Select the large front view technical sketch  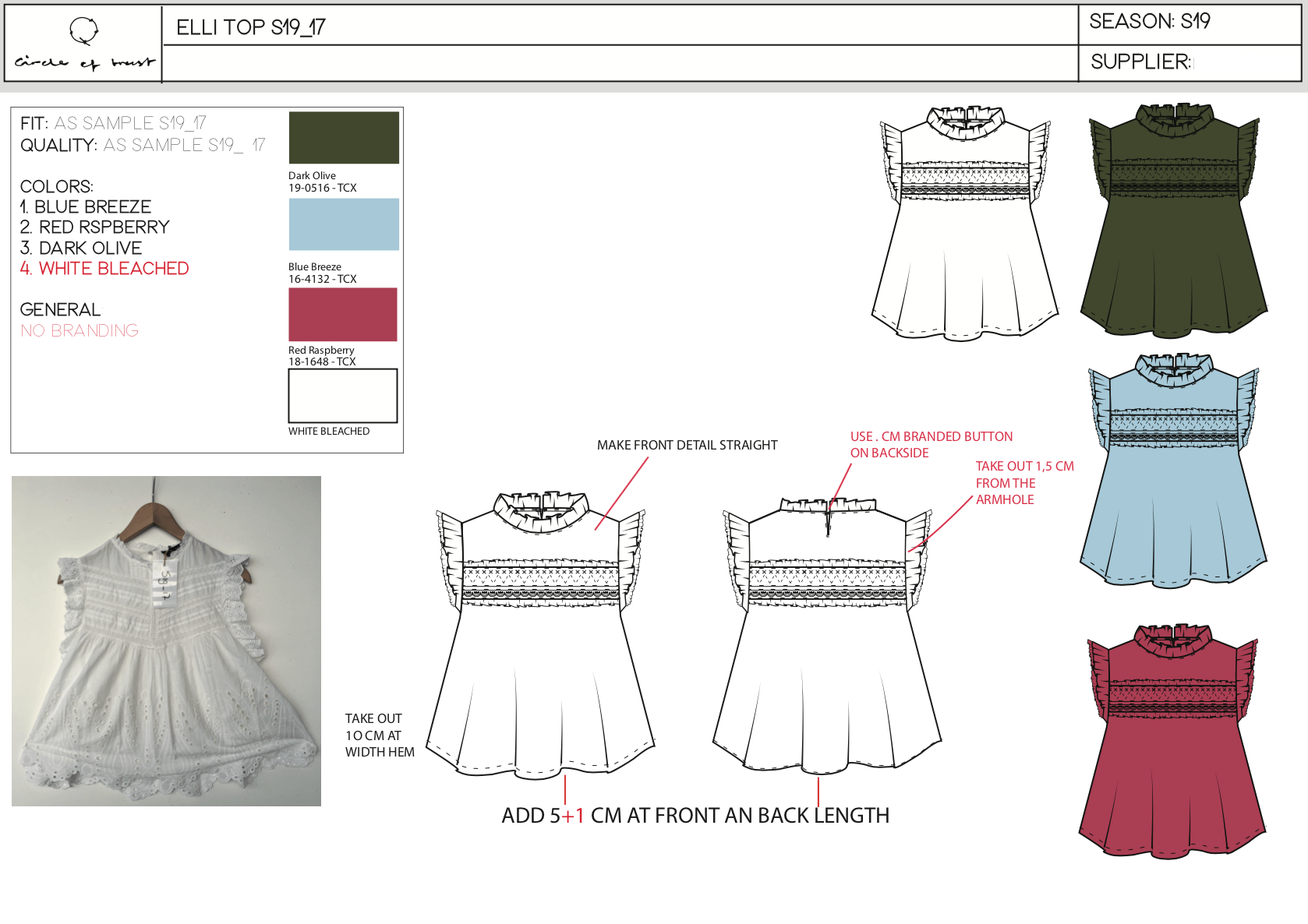point(540,635)
